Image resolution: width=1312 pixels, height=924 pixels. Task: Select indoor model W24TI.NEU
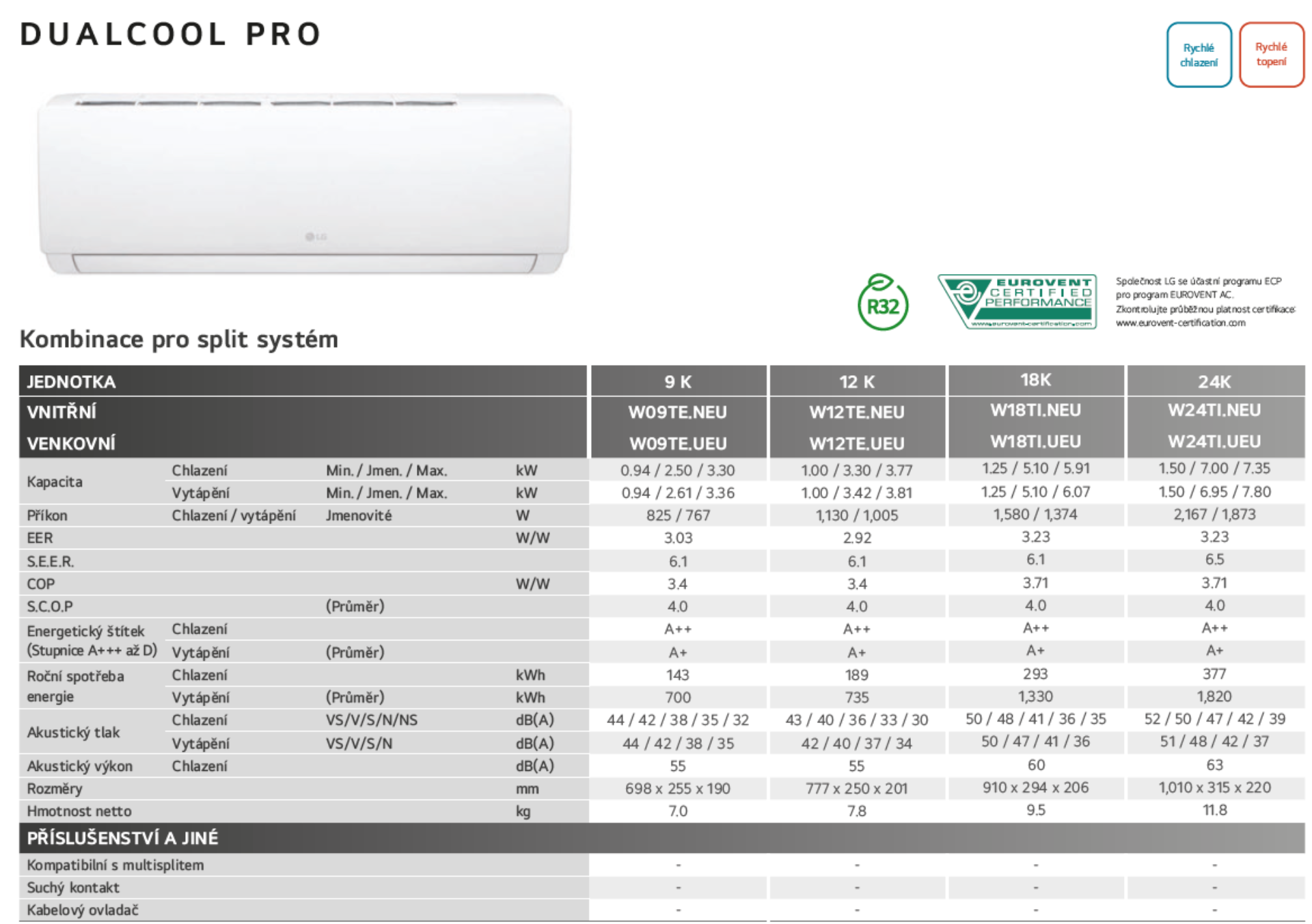(x=1214, y=410)
